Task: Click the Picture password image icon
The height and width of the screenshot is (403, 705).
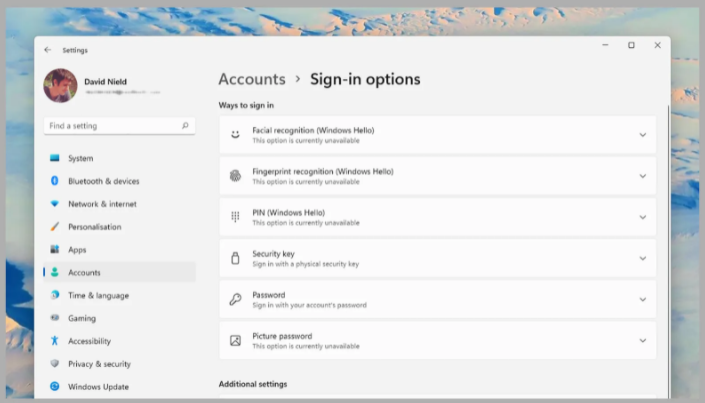Action: pyautogui.click(x=235, y=340)
